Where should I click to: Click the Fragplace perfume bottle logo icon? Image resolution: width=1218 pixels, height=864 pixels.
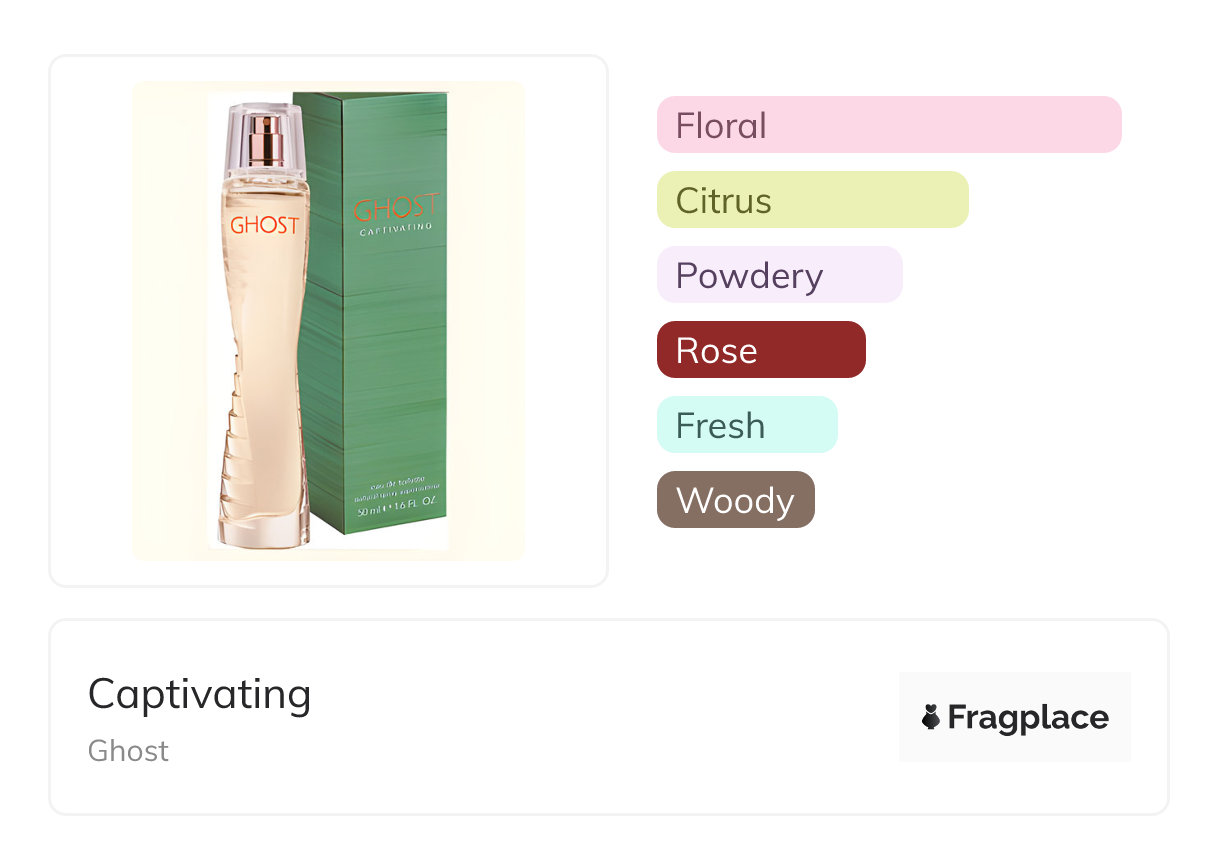pos(931,717)
